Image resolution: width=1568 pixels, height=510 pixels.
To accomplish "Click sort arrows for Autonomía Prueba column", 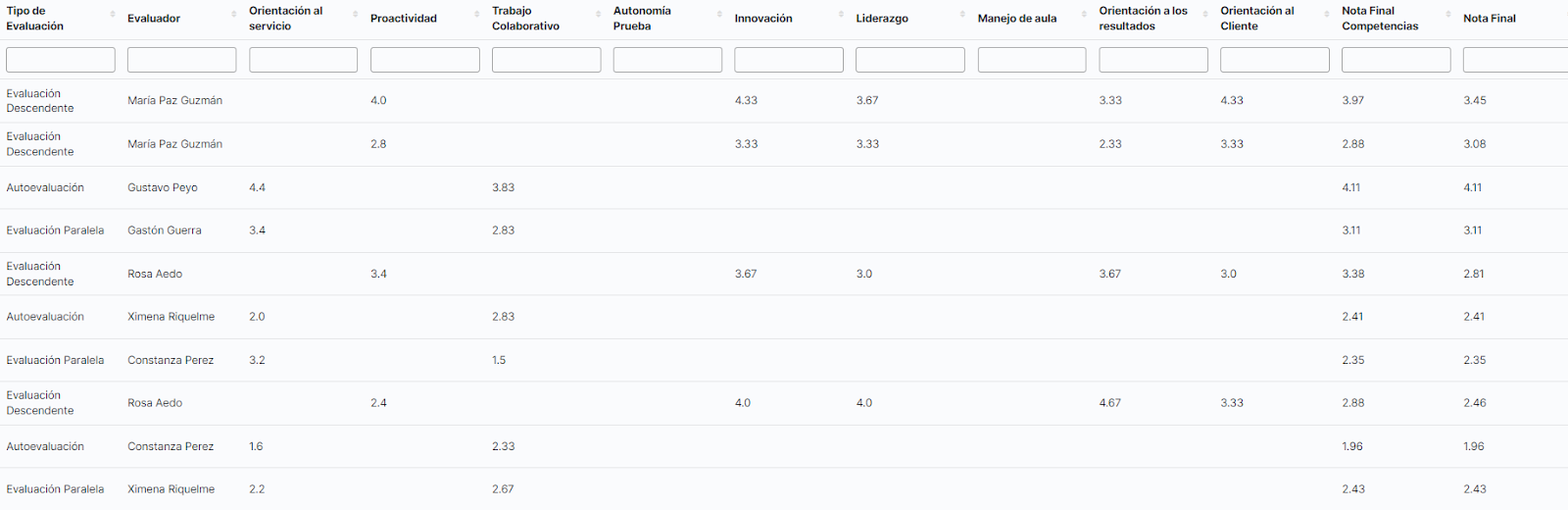I will click(x=720, y=15).
